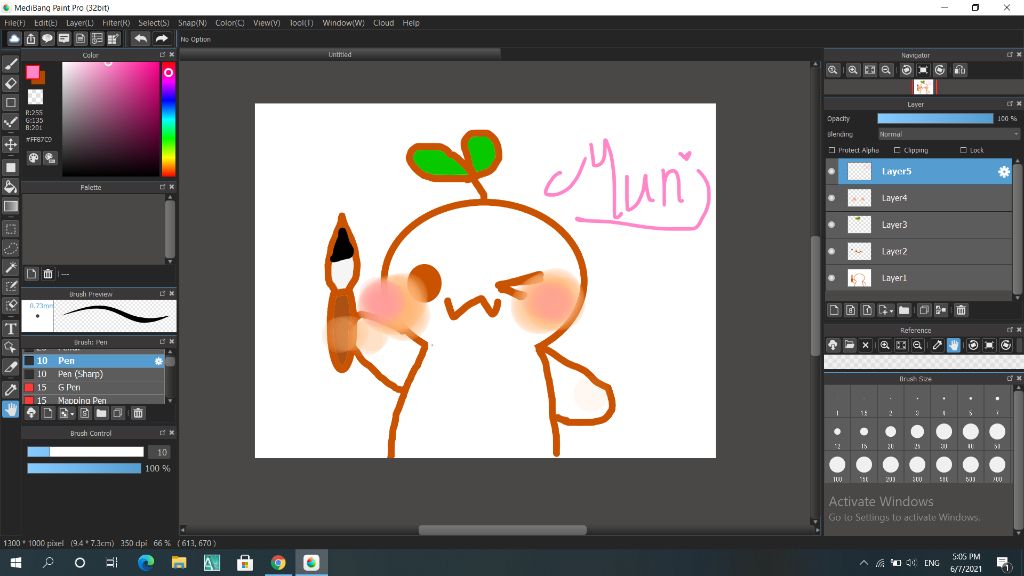Click the Navigator canvas thumbnail
Viewport: 1024px width, 576px height.
[x=923, y=87]
